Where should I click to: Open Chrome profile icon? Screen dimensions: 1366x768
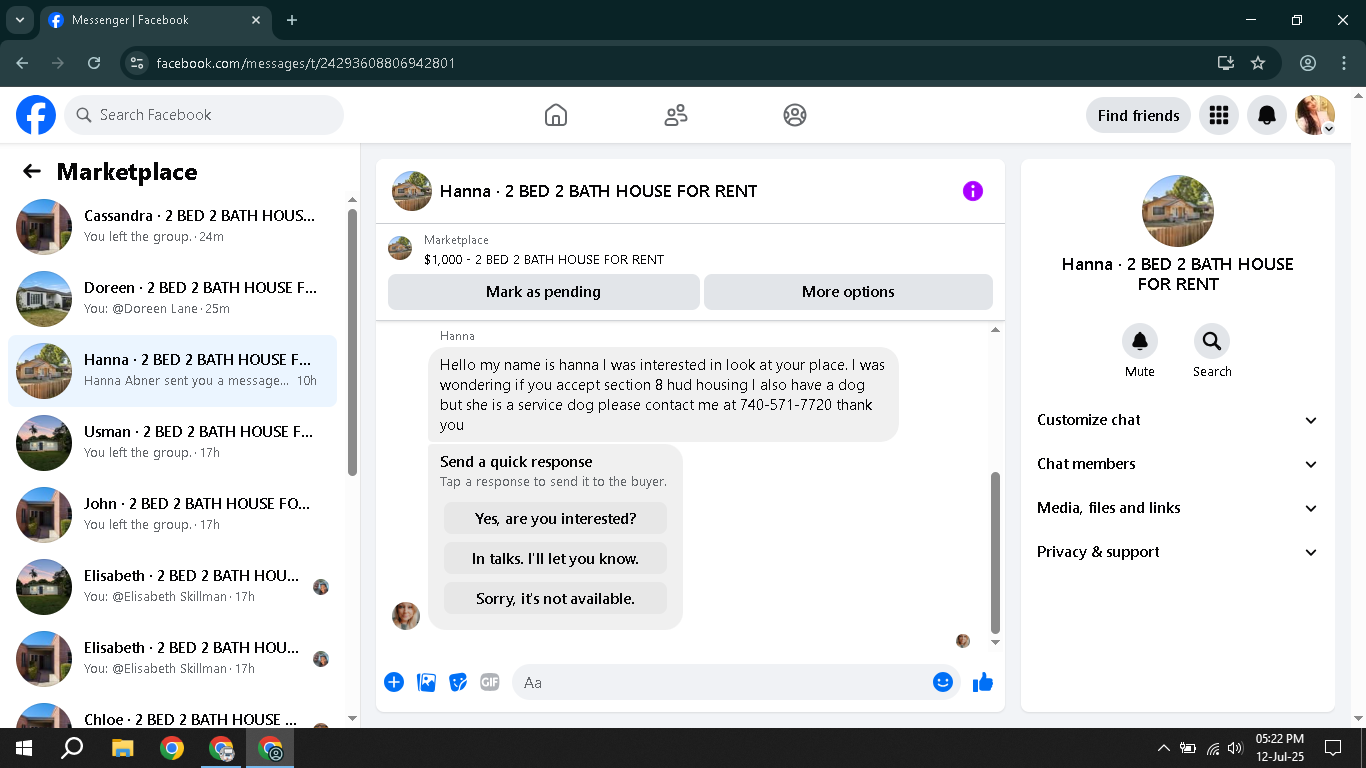(1308, 63)
